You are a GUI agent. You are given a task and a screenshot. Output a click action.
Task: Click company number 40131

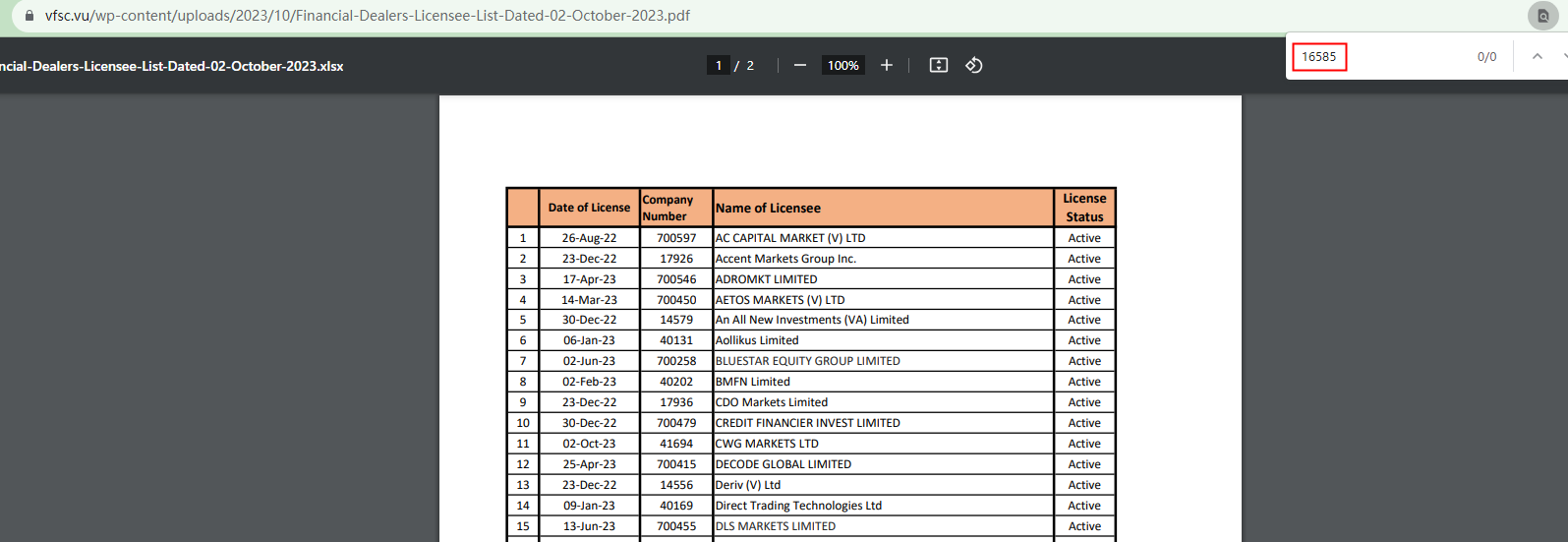(676, 340)
